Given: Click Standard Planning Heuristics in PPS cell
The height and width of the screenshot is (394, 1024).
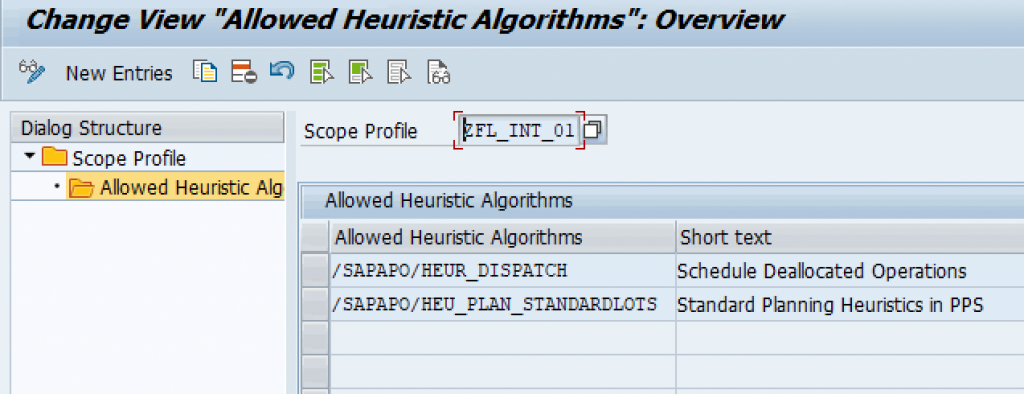Looking at the screenshot, I should pos(850,304).
